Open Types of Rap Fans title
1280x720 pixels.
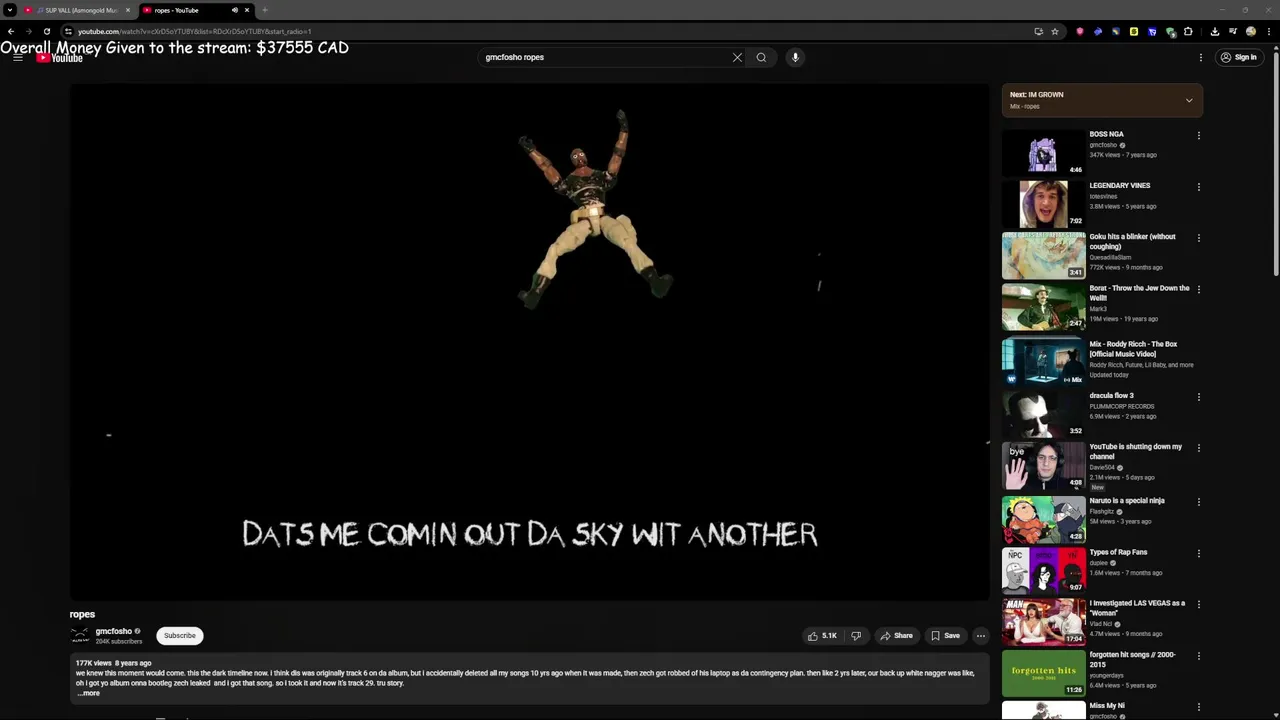pyautogui.click(x=1118, y=552)
